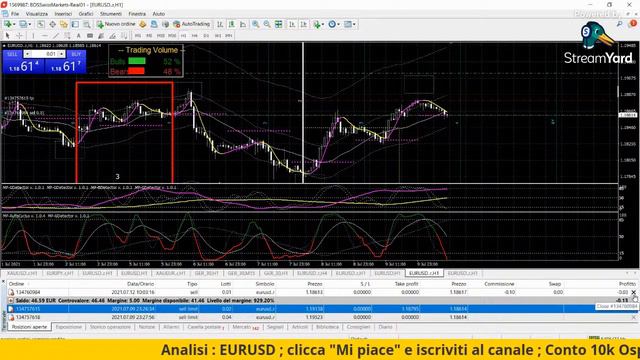This screenshot has width=640, height=360.
Task: Switch to the XAUUSD.r,H1 chart tab
Action: [x=22, y=273]
